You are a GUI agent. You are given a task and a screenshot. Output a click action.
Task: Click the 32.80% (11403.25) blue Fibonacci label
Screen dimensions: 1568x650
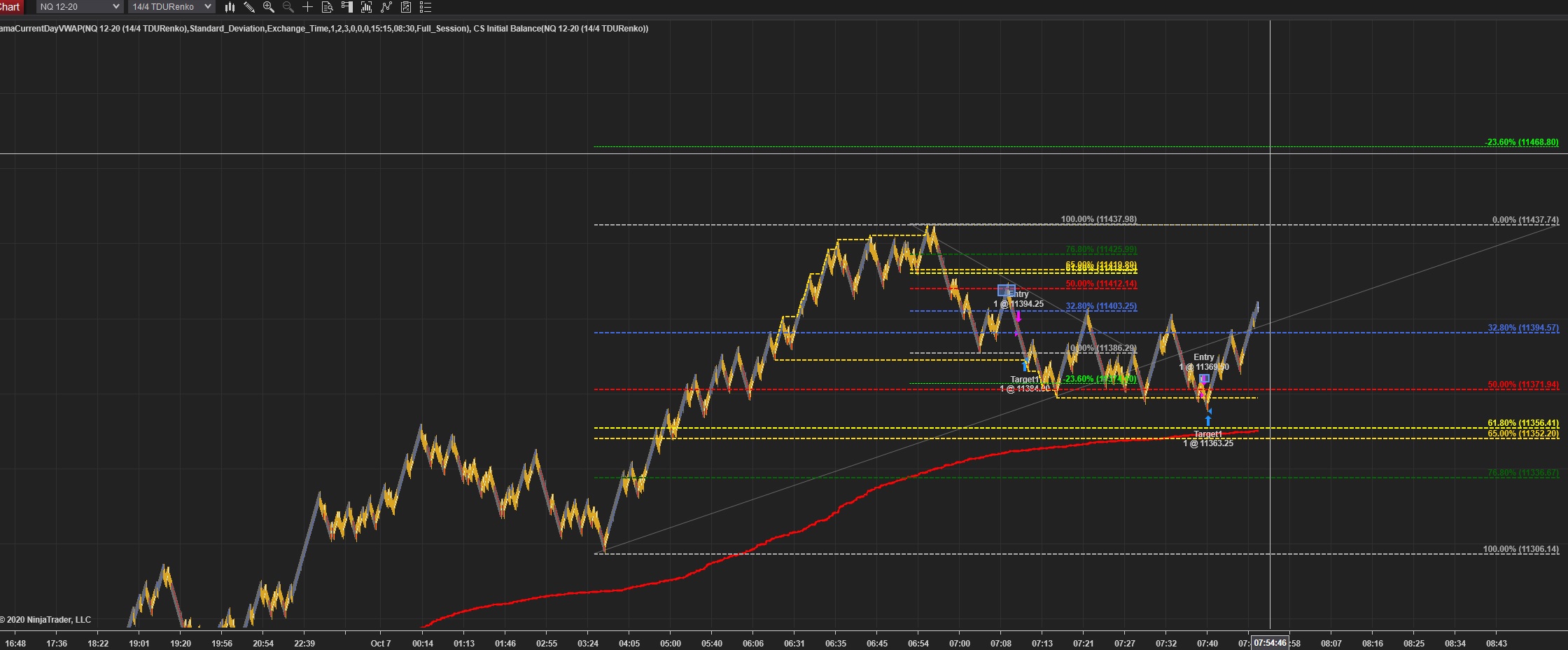click(1101, 306)
